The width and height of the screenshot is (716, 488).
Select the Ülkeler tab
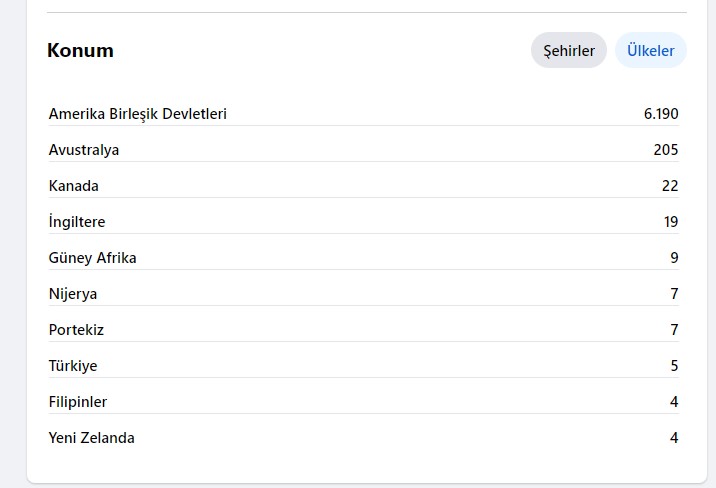coord(650,50)
